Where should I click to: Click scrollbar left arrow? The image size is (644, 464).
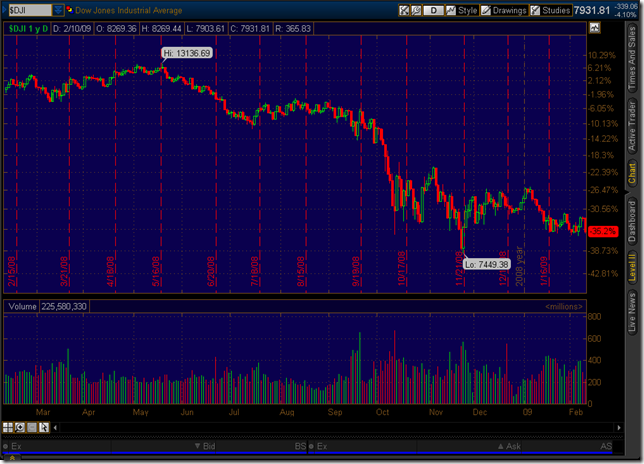55,427
